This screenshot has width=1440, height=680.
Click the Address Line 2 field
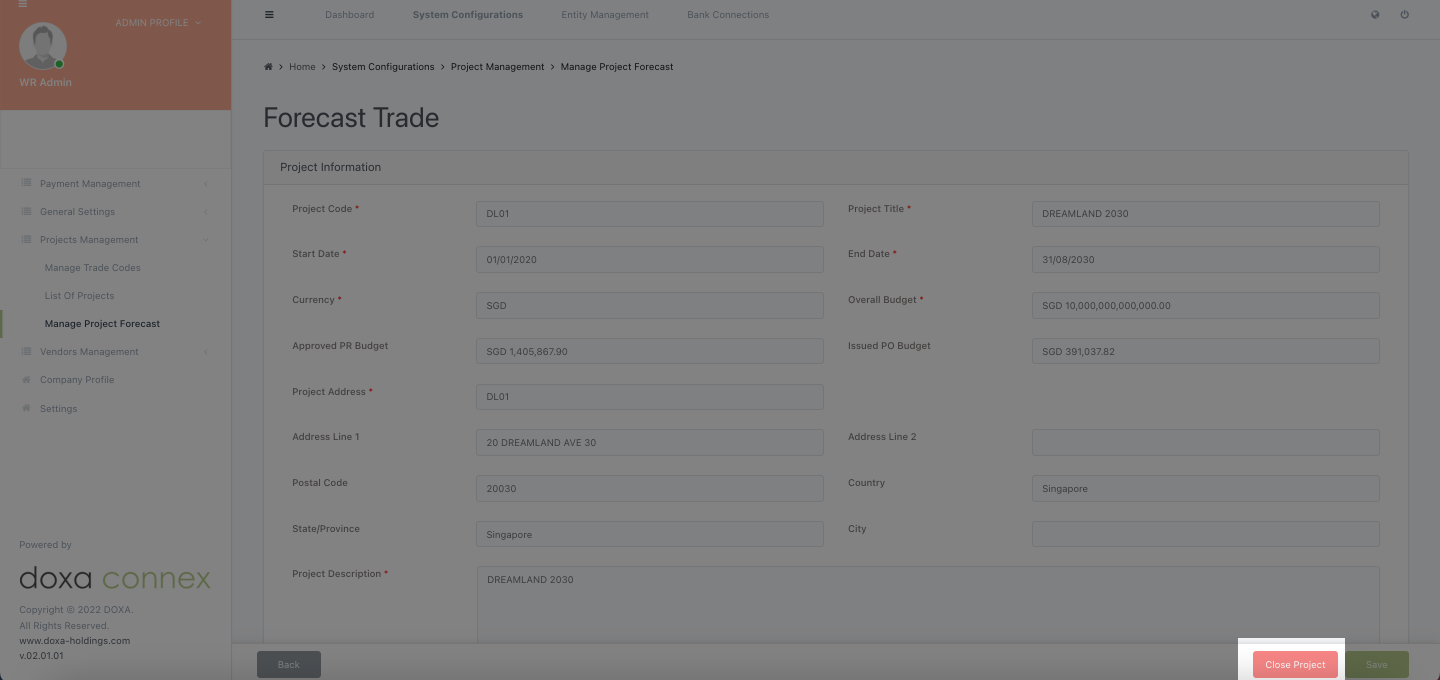pos(1205,442)
